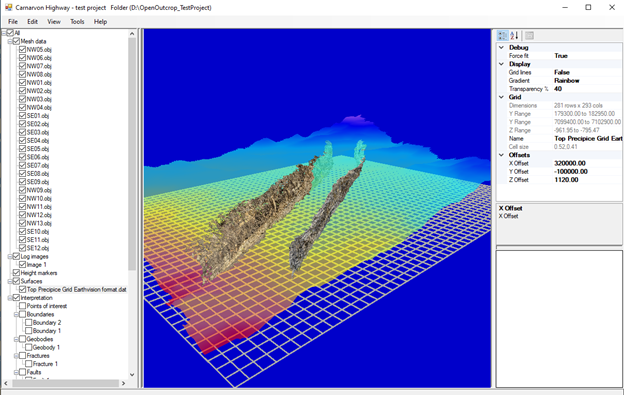Click the Alphabetical sort icon in property grid
The height and width of the screenshot is (395, 624).
[514, 36]
